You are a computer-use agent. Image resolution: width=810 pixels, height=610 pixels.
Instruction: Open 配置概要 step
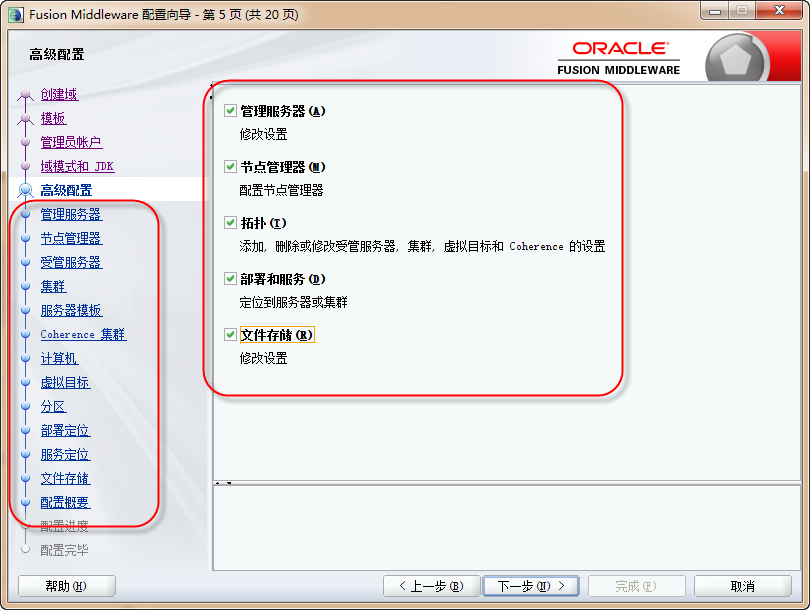(66, 503)
